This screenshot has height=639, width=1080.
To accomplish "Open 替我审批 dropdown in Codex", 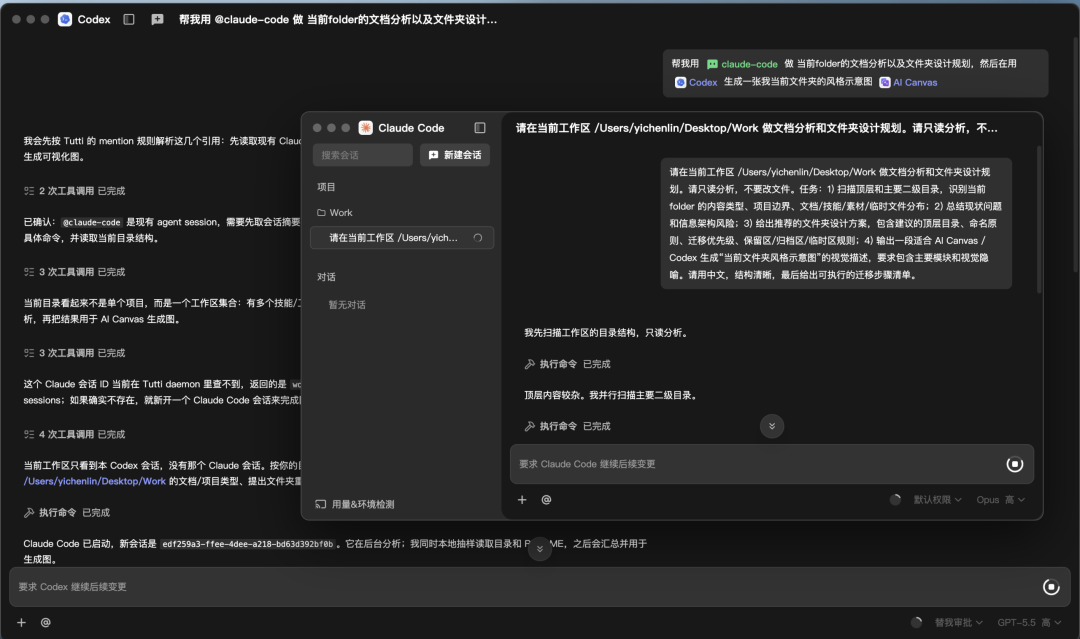I will click(x=958, y=622).
